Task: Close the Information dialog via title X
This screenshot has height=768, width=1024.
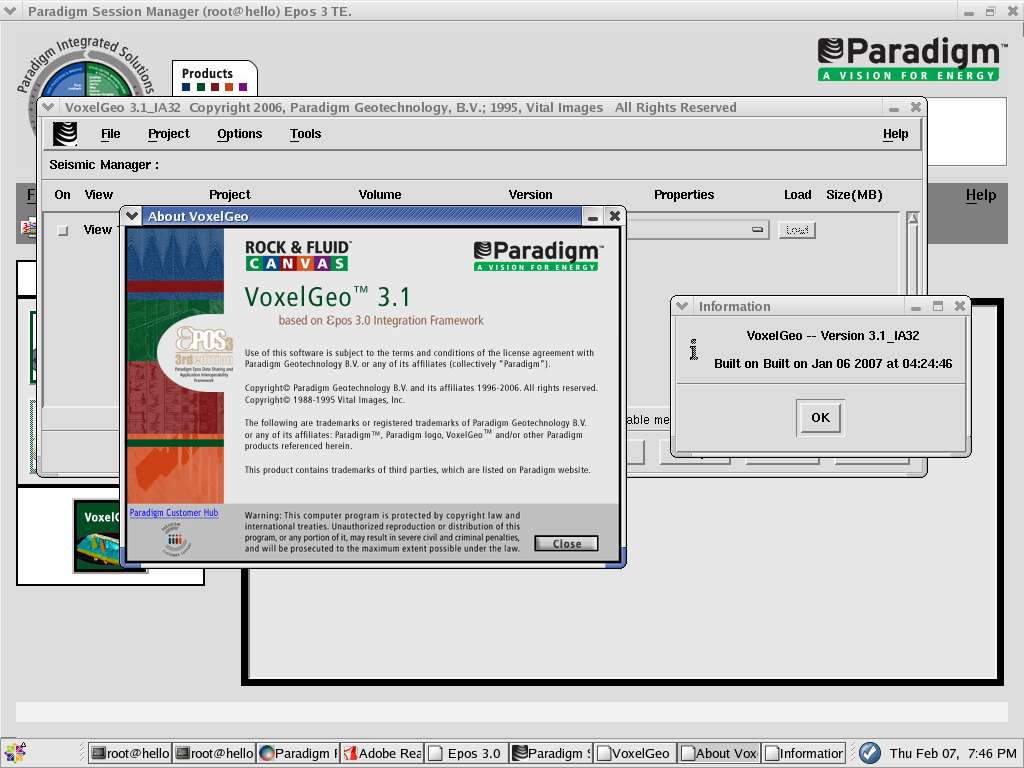Action: click(959, 306)
